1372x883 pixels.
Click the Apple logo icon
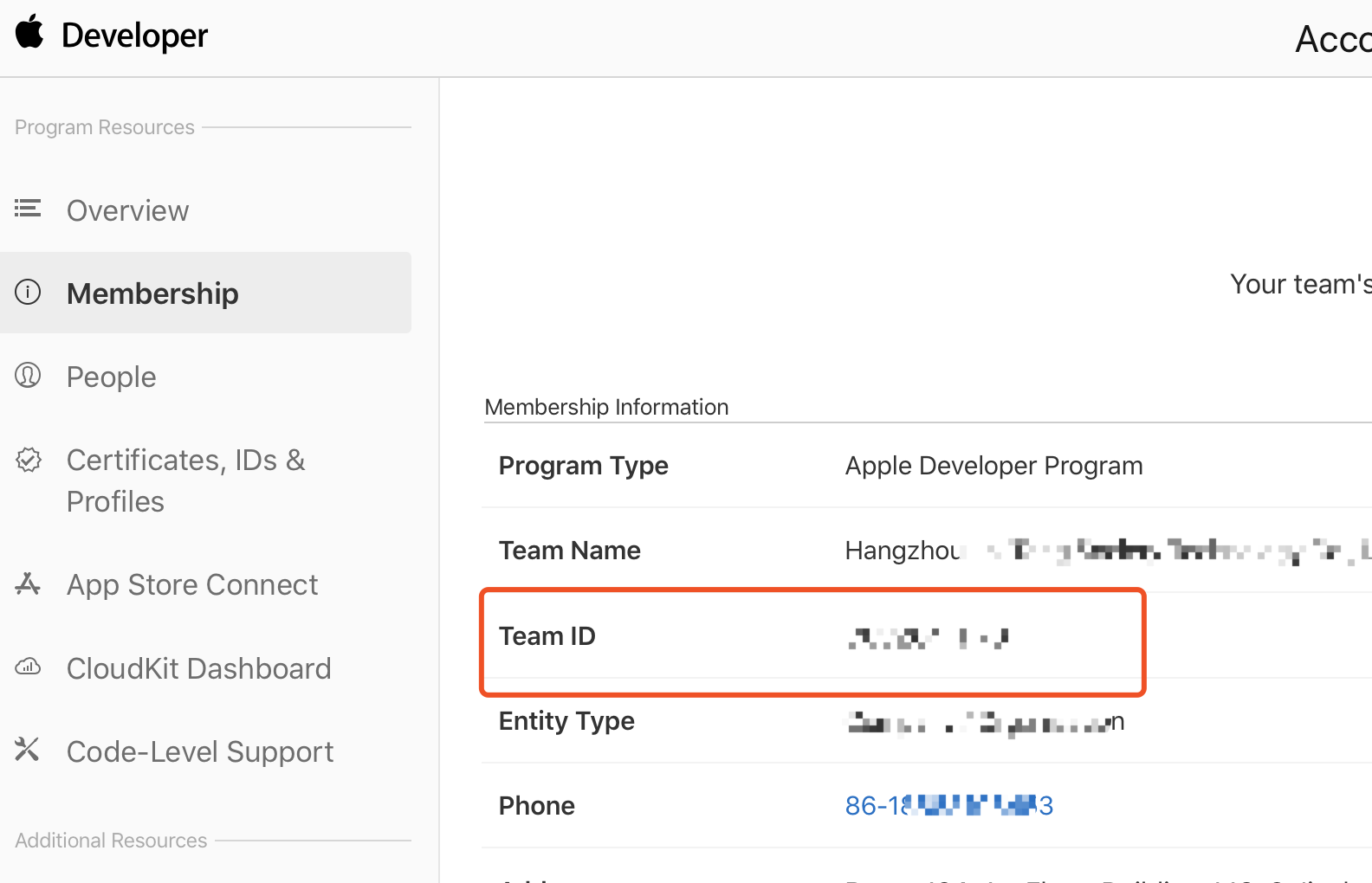tap(29, 32)
